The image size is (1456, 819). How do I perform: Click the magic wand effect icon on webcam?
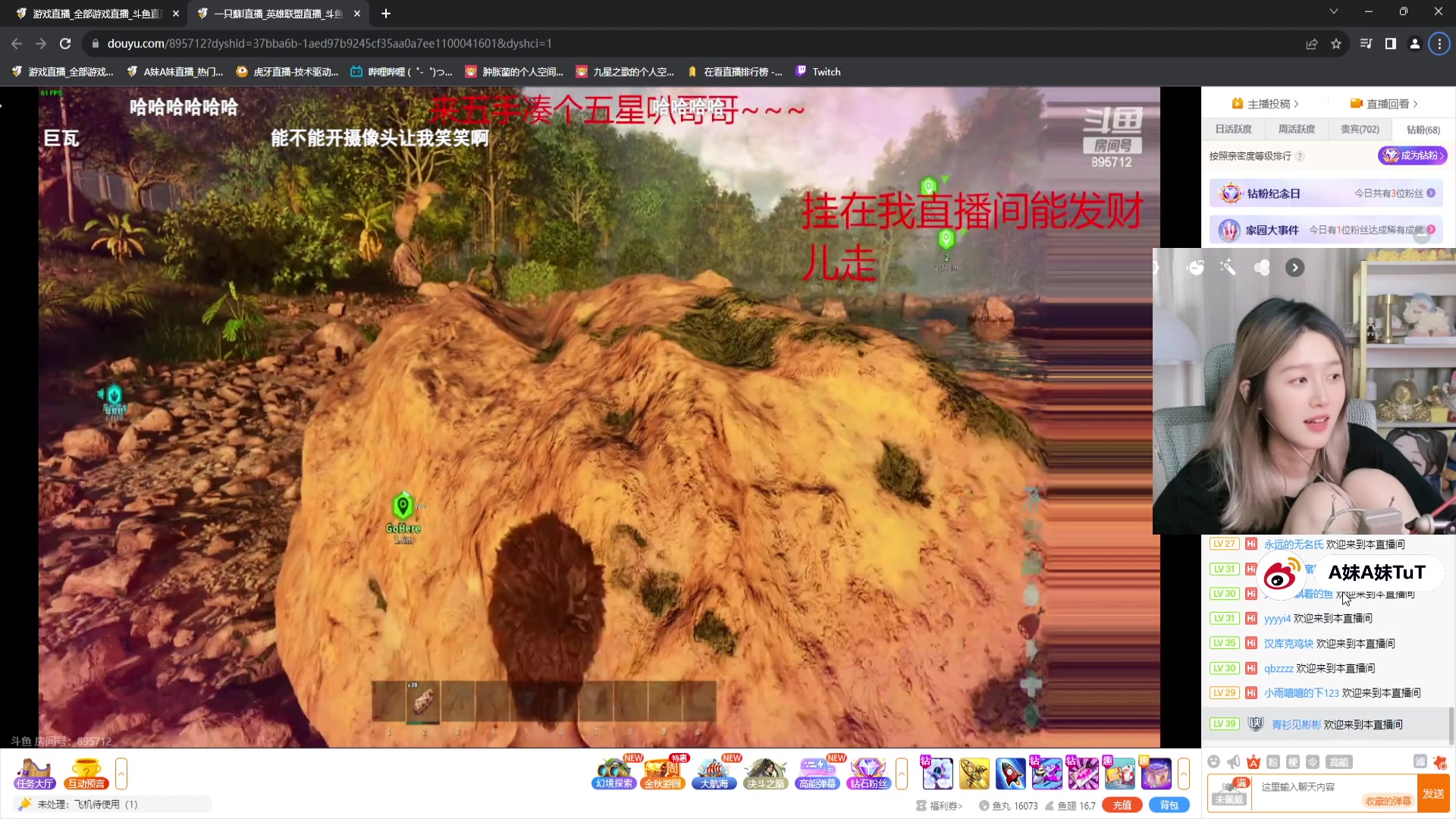[1228, 267]
